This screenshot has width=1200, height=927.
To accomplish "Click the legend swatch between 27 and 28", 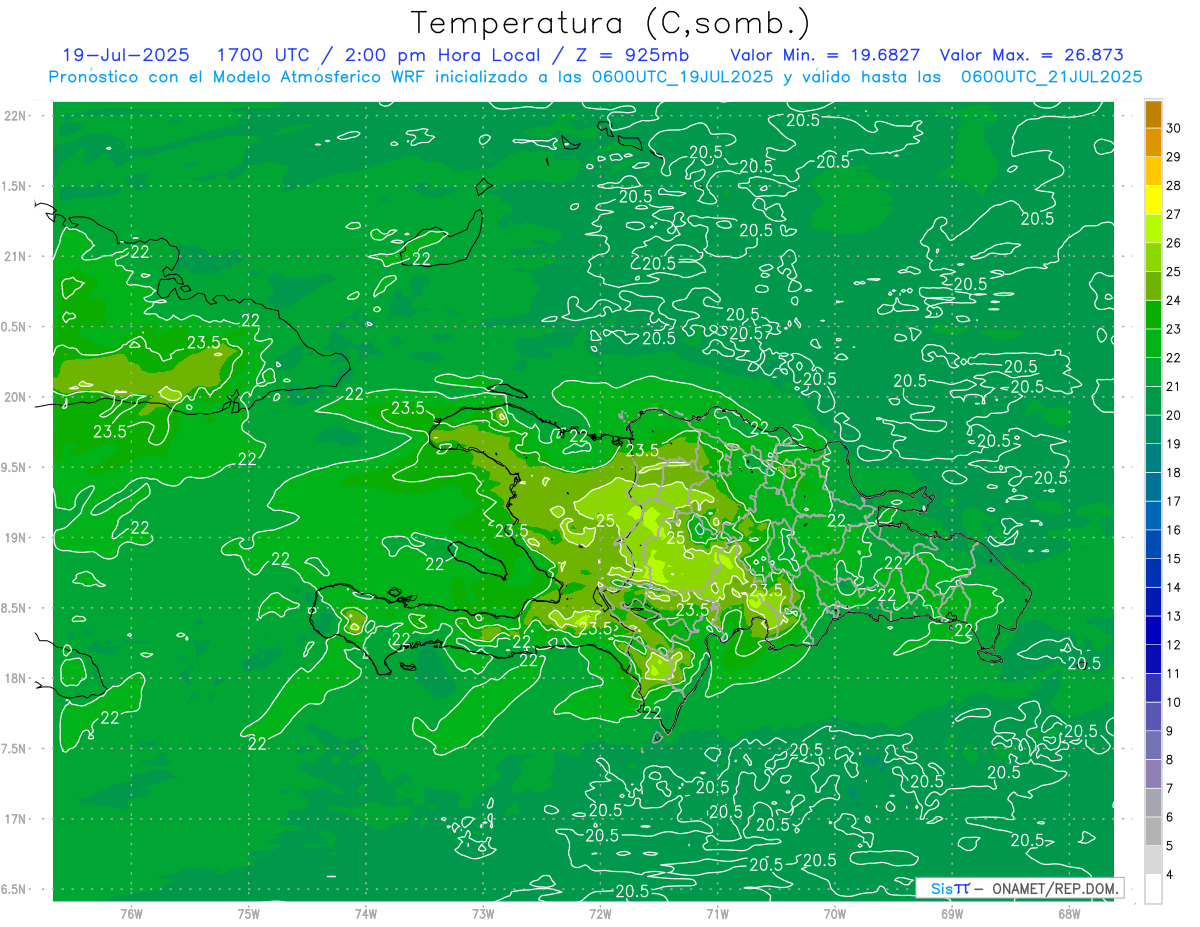I will click(x=1153, y=200).
